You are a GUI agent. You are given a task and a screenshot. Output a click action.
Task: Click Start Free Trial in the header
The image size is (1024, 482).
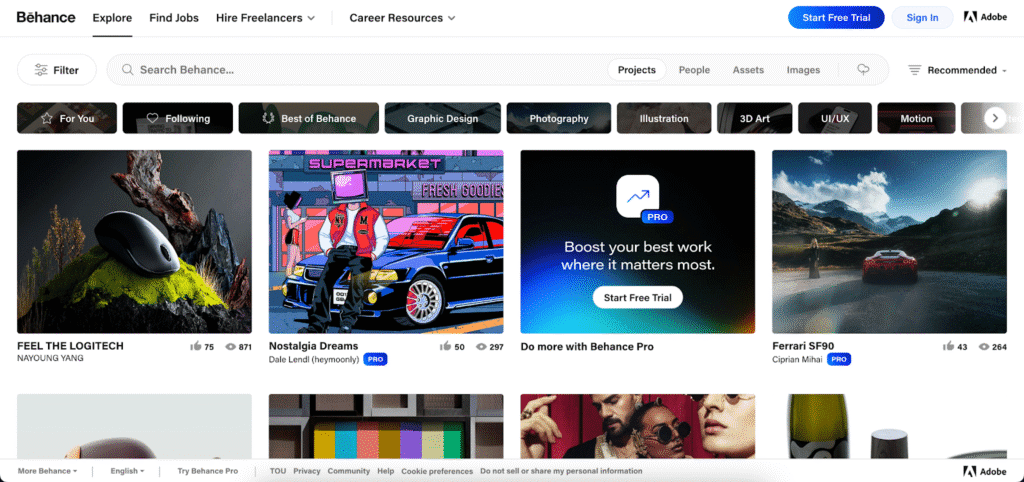(x=836, y=17)
